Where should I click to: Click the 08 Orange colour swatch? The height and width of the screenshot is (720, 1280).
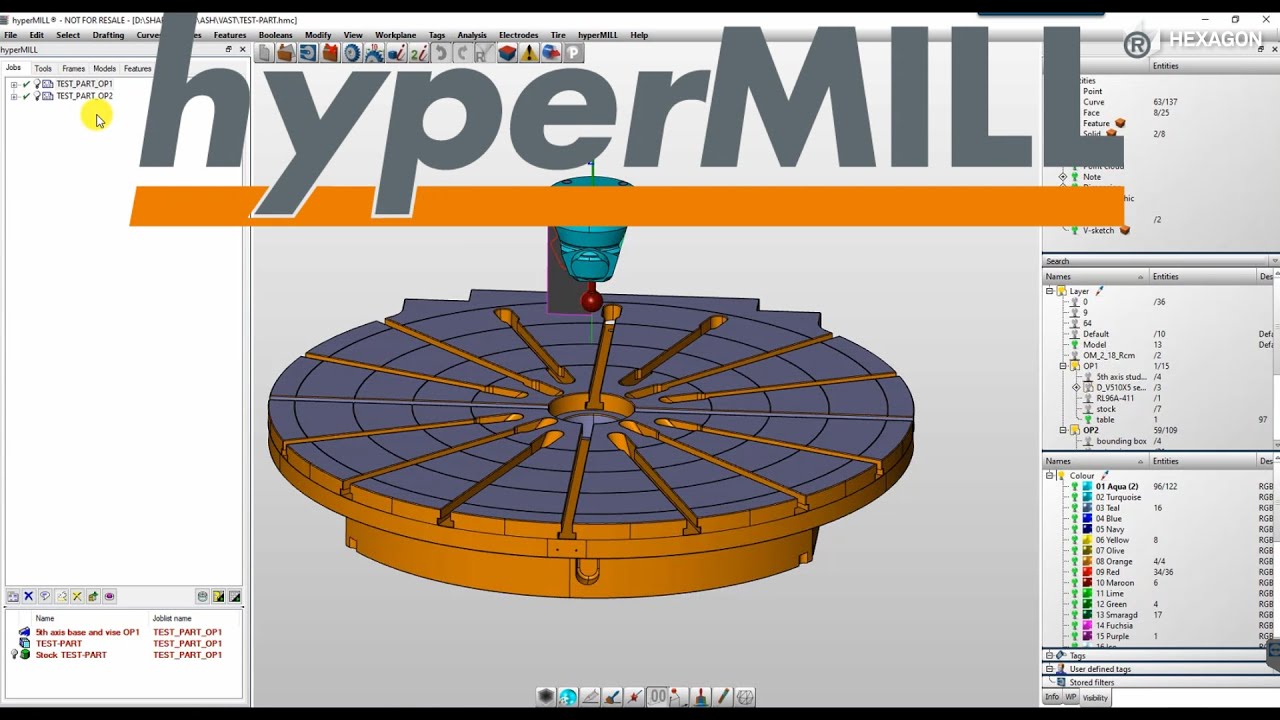pyautogui.click(x=1087, y=562)
